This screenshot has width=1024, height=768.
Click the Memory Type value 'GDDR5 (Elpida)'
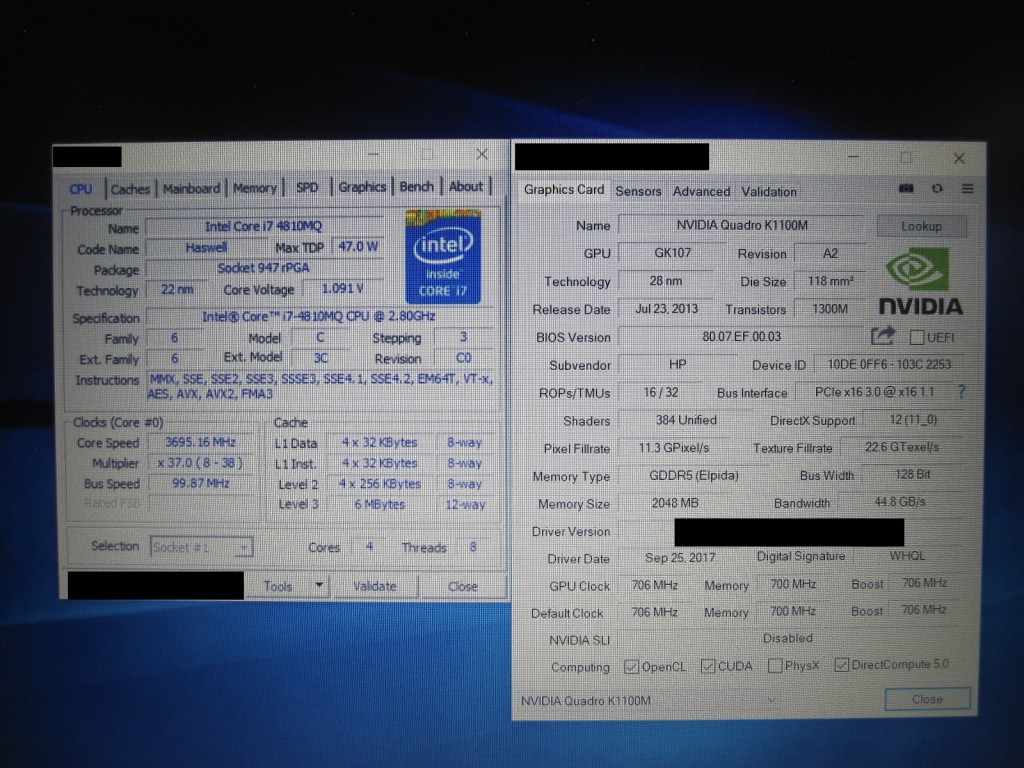point(694,475)
